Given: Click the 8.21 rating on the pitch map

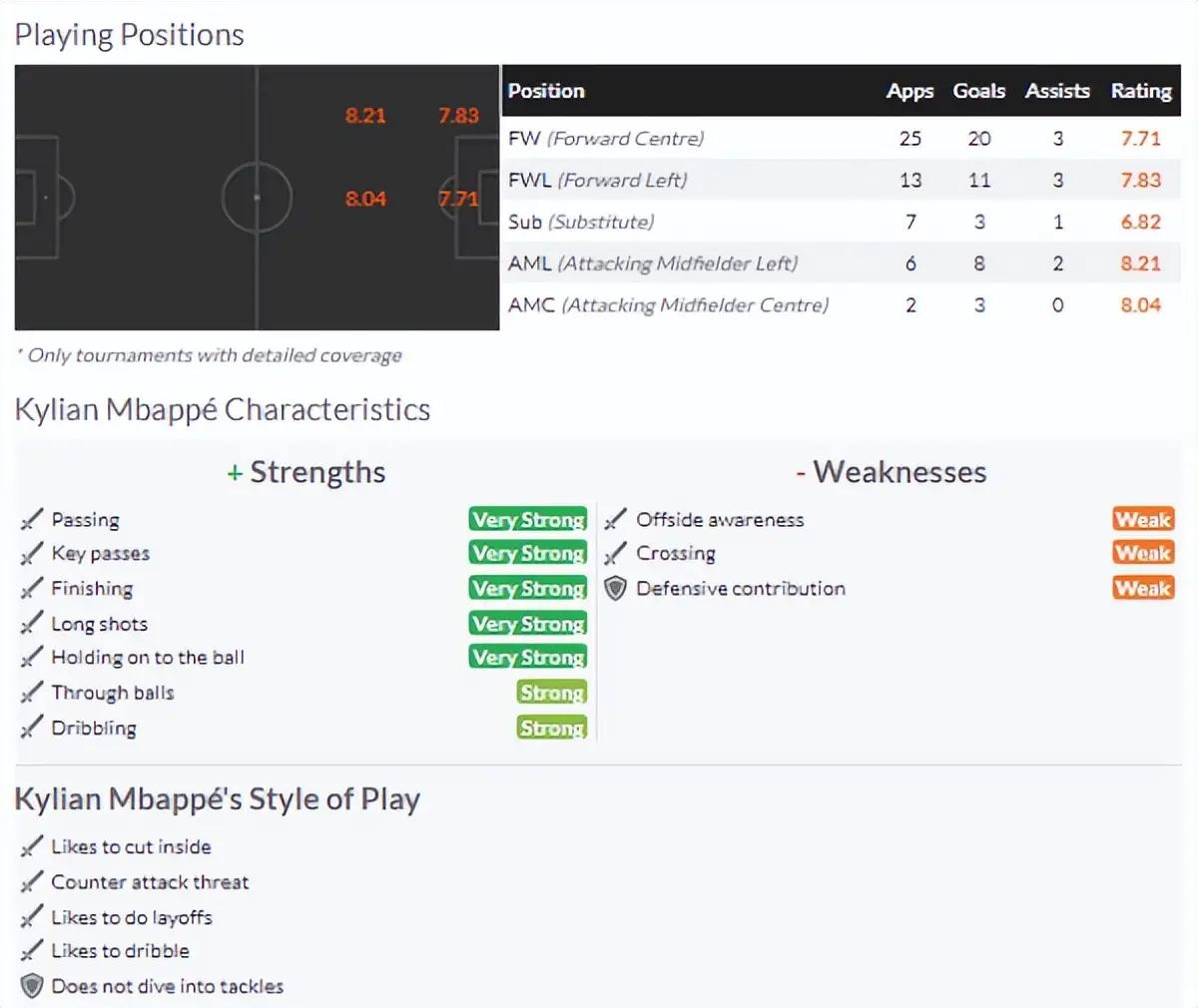Looking at the screenshot, I should [x=365, y=115].
